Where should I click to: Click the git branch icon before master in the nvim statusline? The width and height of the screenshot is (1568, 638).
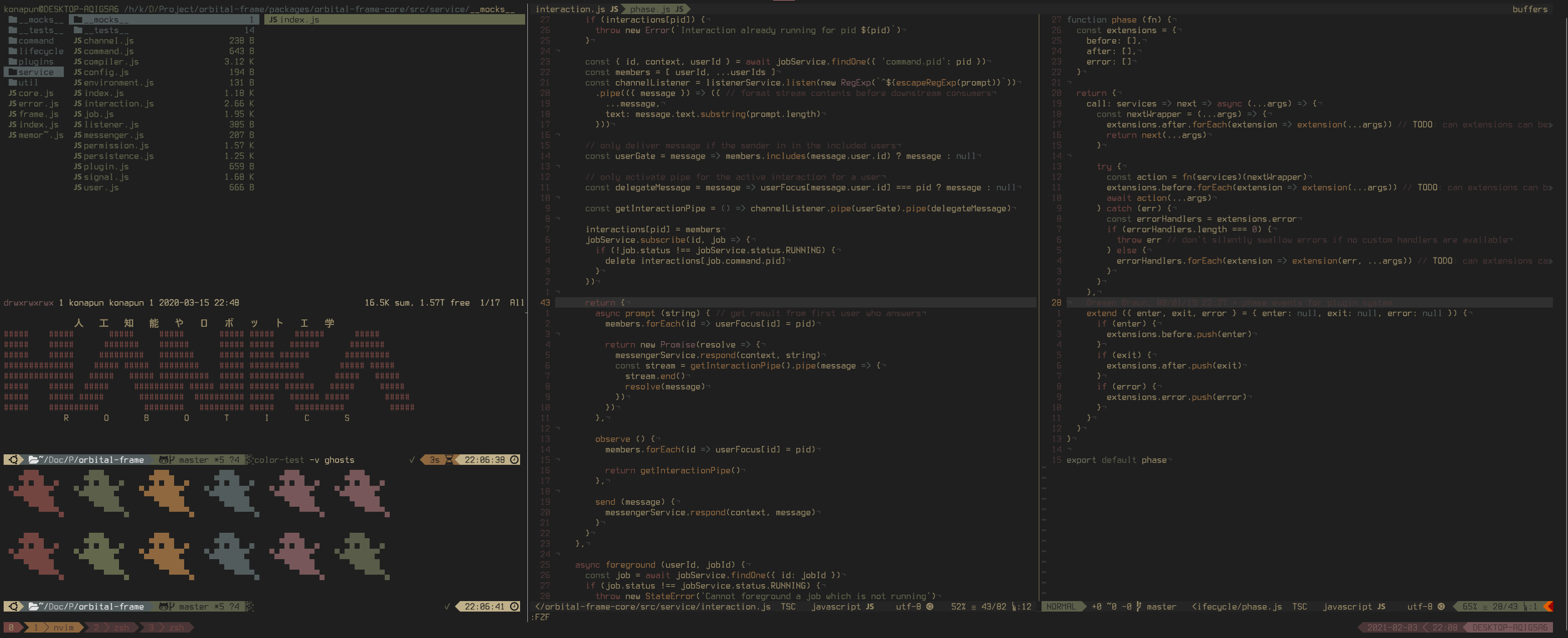pyautogui.click(x=1138, y=607)
